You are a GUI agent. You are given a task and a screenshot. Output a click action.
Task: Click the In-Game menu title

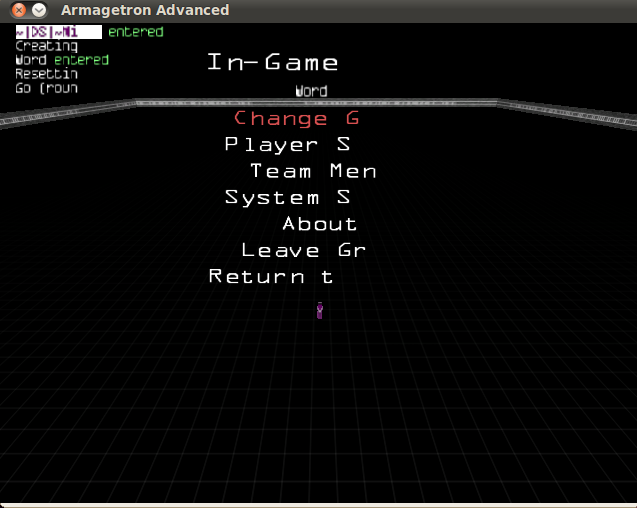point(272,63)
